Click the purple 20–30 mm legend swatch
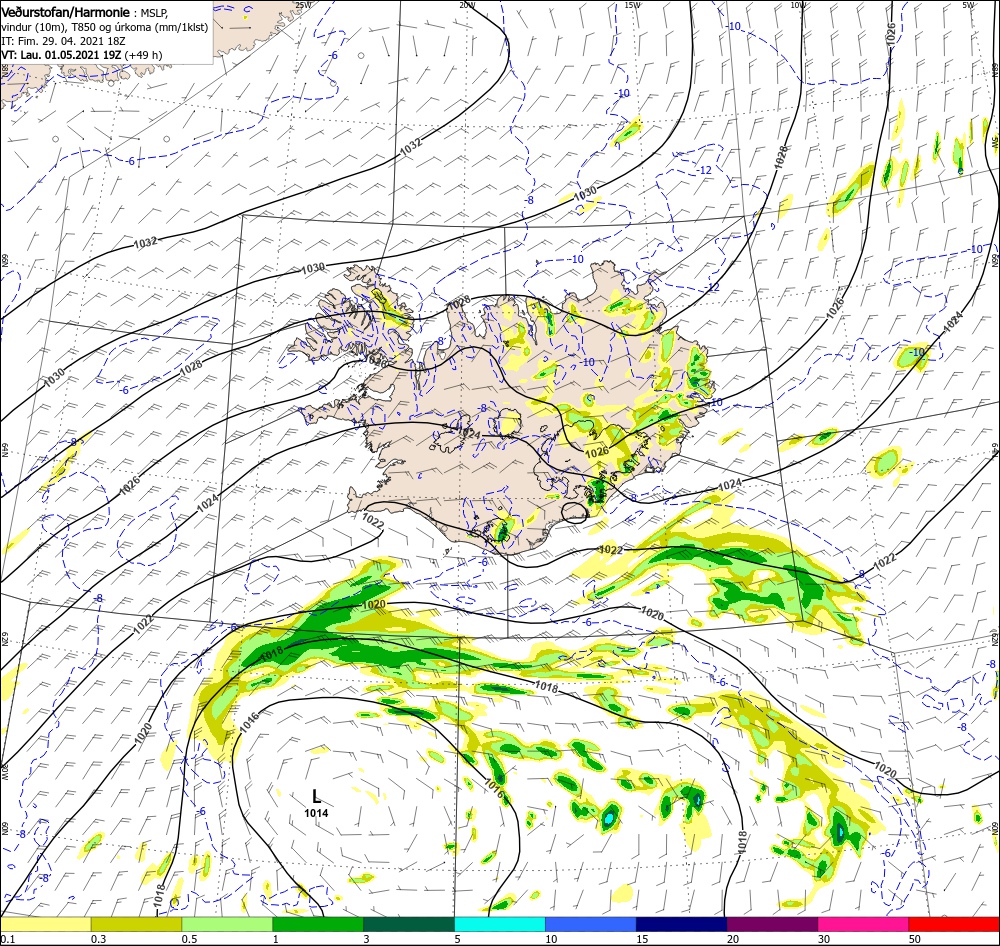 pyautogui.click(x=772, y=924)
